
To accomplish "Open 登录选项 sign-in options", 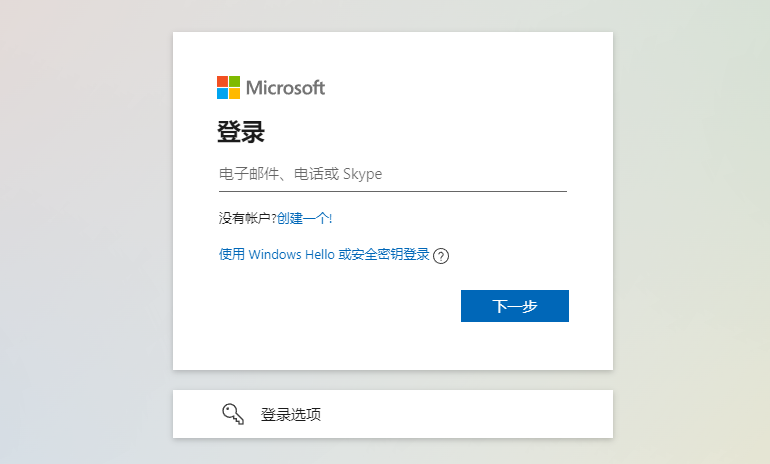I will (x=291, y=414).
